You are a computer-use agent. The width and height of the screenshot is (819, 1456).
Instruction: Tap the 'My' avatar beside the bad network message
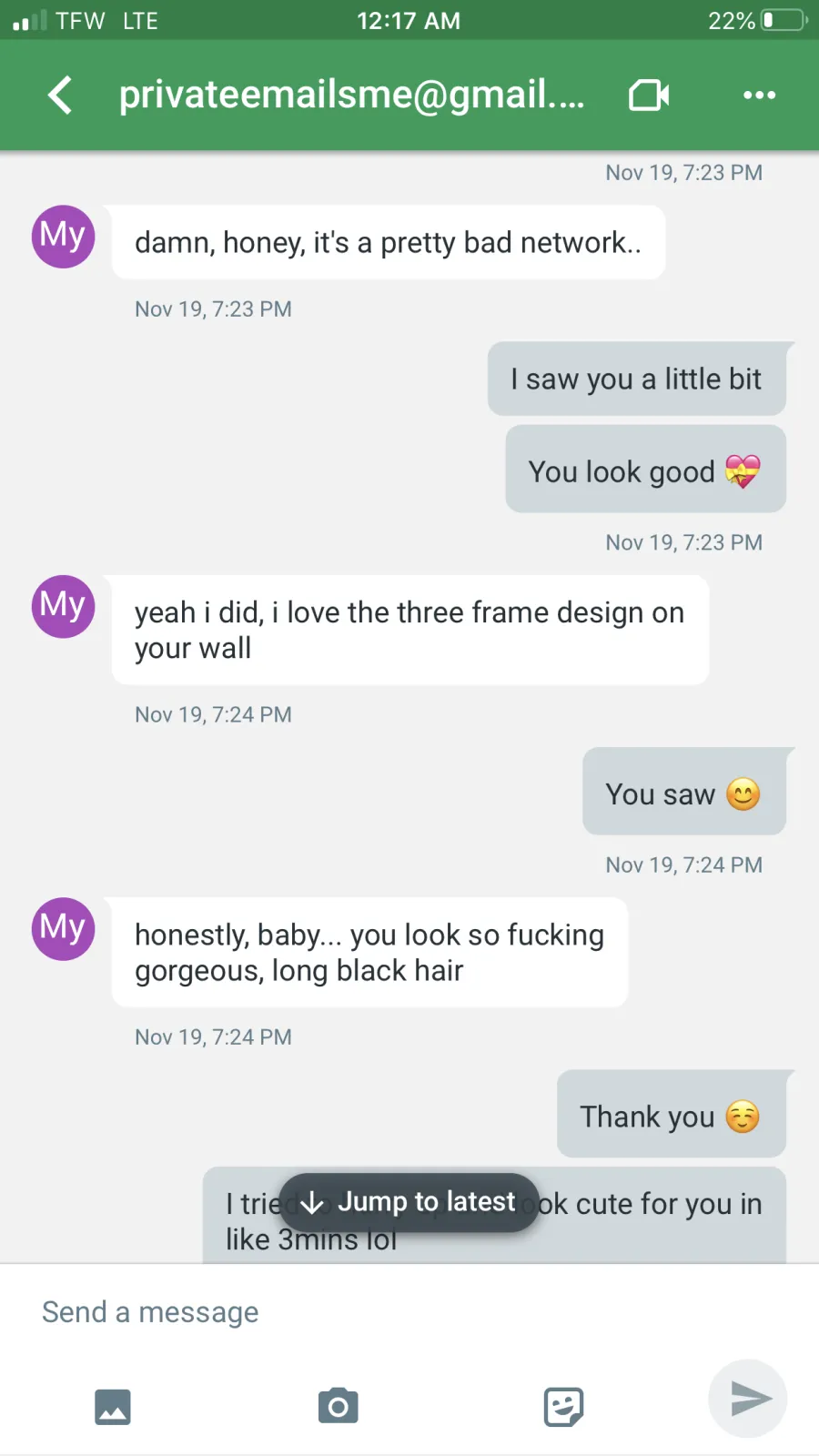(64, 237)
